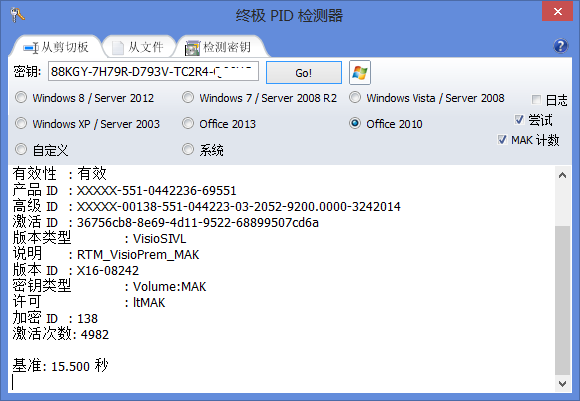Click the picture icon on 检测密钥 tab
580x401 pixels.
[192, 48]
